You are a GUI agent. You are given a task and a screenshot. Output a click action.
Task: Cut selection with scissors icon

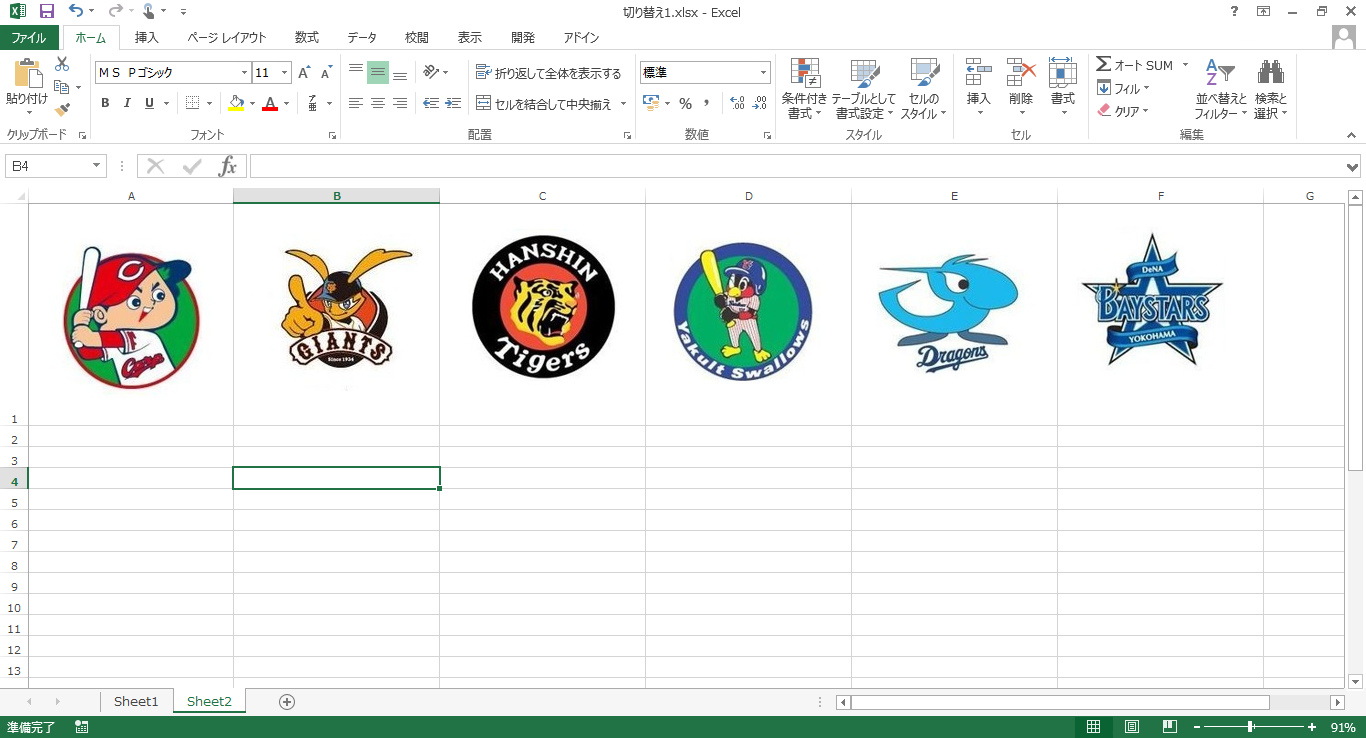[62, 64]
